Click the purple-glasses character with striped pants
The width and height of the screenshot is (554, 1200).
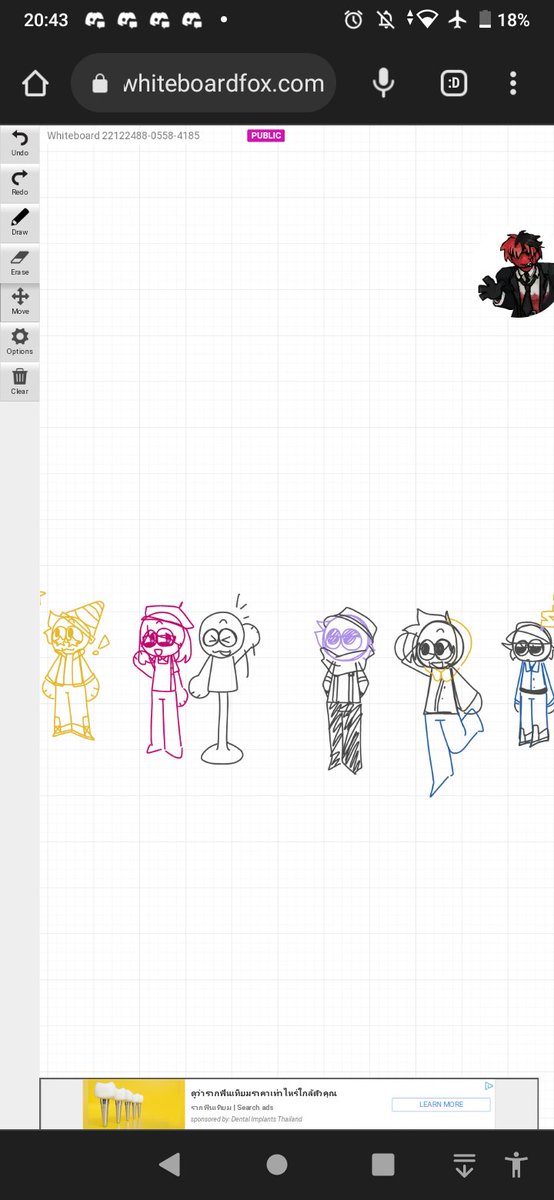pos(348,688)
